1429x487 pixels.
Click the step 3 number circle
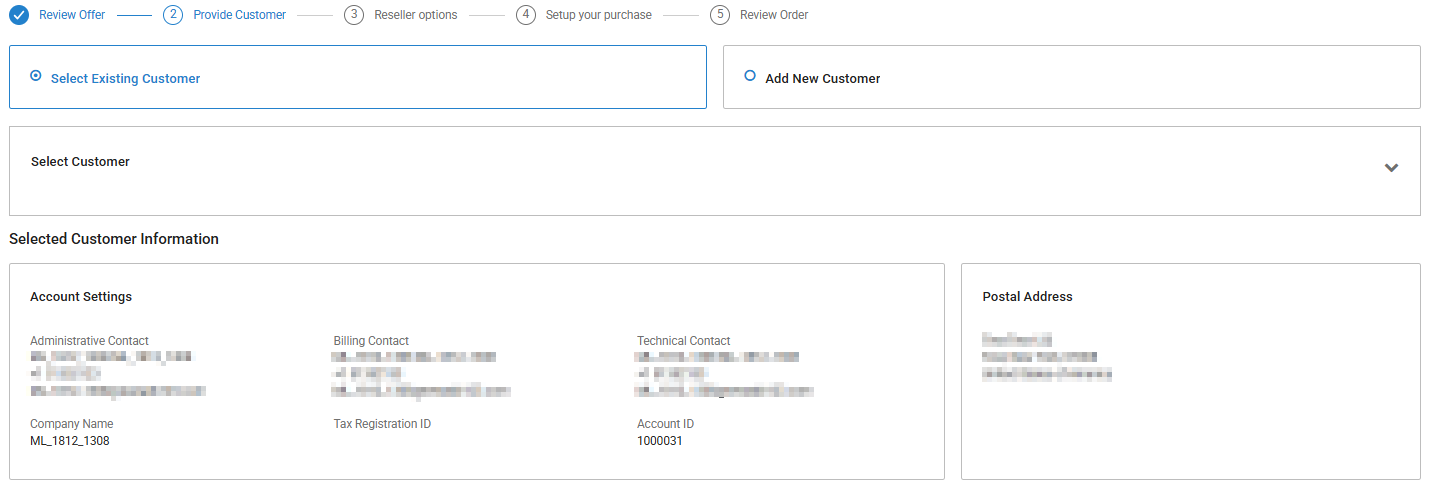pyautogui.click(x=353, y=15)
